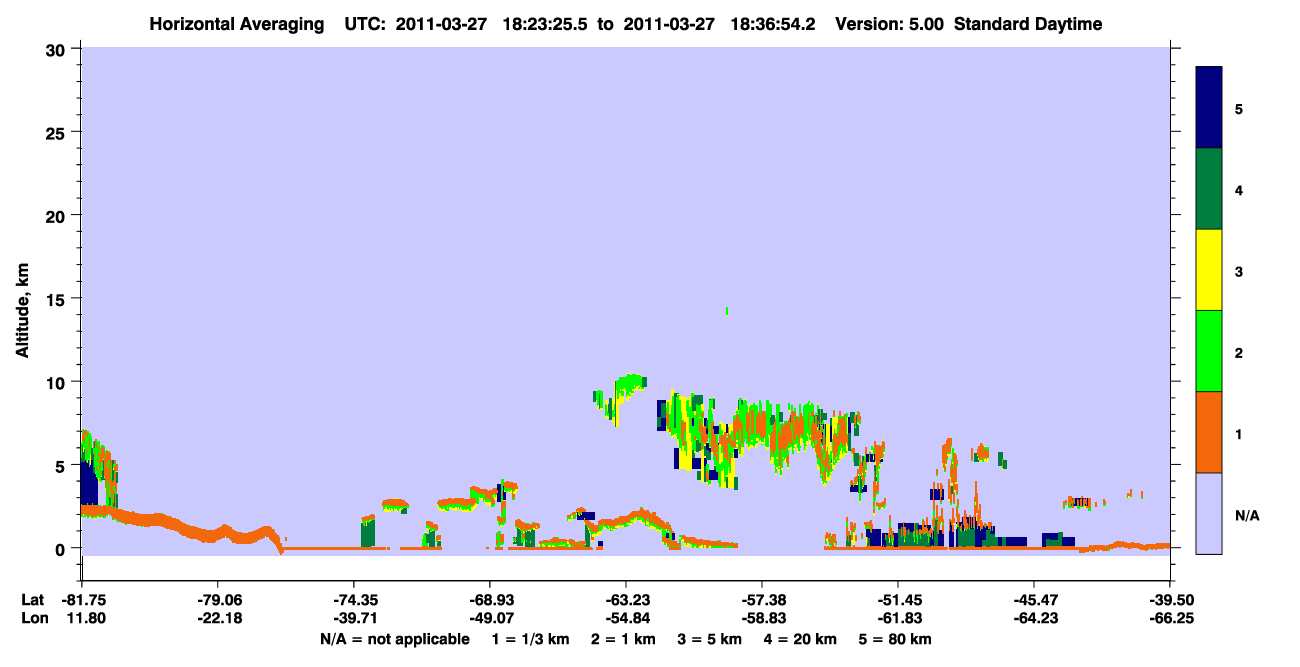Click longitude value -39.71
1300x667 pixels.
click(354, 618)
